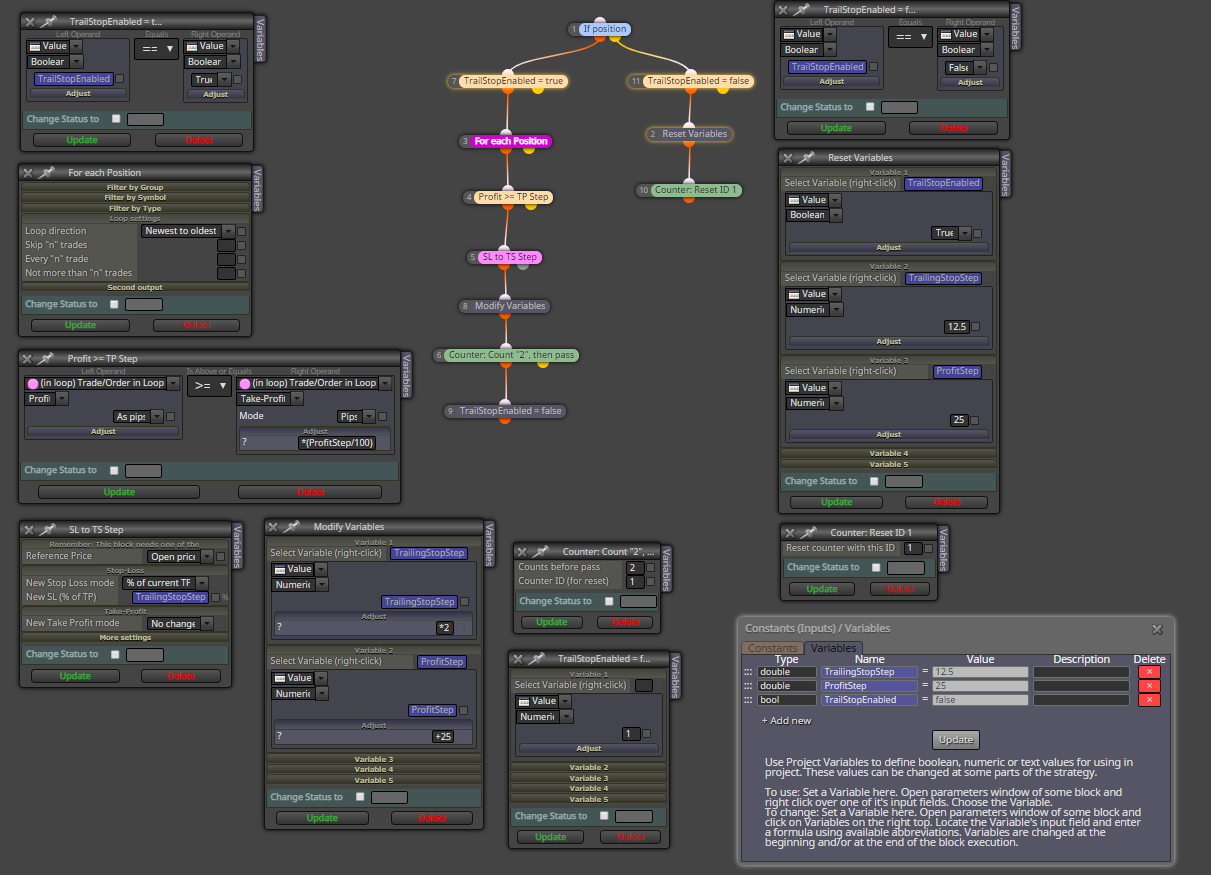Pin the Counter: Reset ID 1 panel
1211x875 pixels.
pos(808,533)
